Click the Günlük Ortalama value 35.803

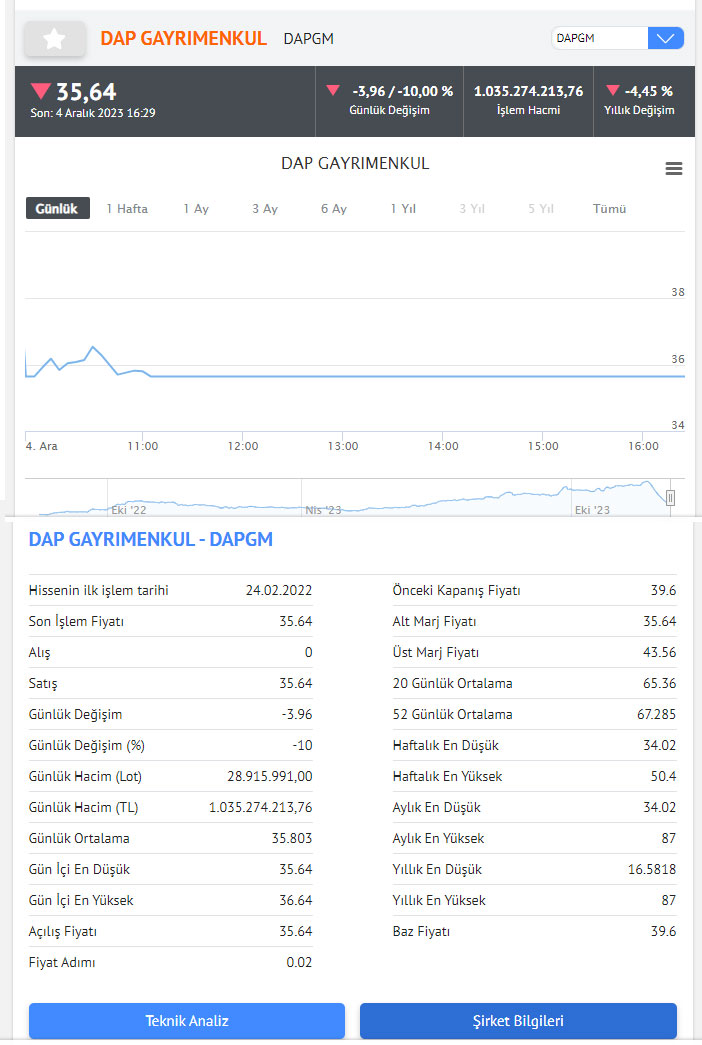[x=291, y=838]
